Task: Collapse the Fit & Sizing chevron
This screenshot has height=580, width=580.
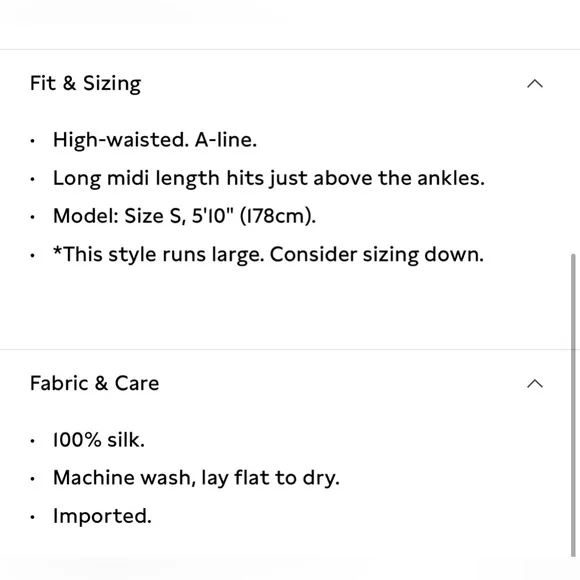Action: (x=535, y=84)
